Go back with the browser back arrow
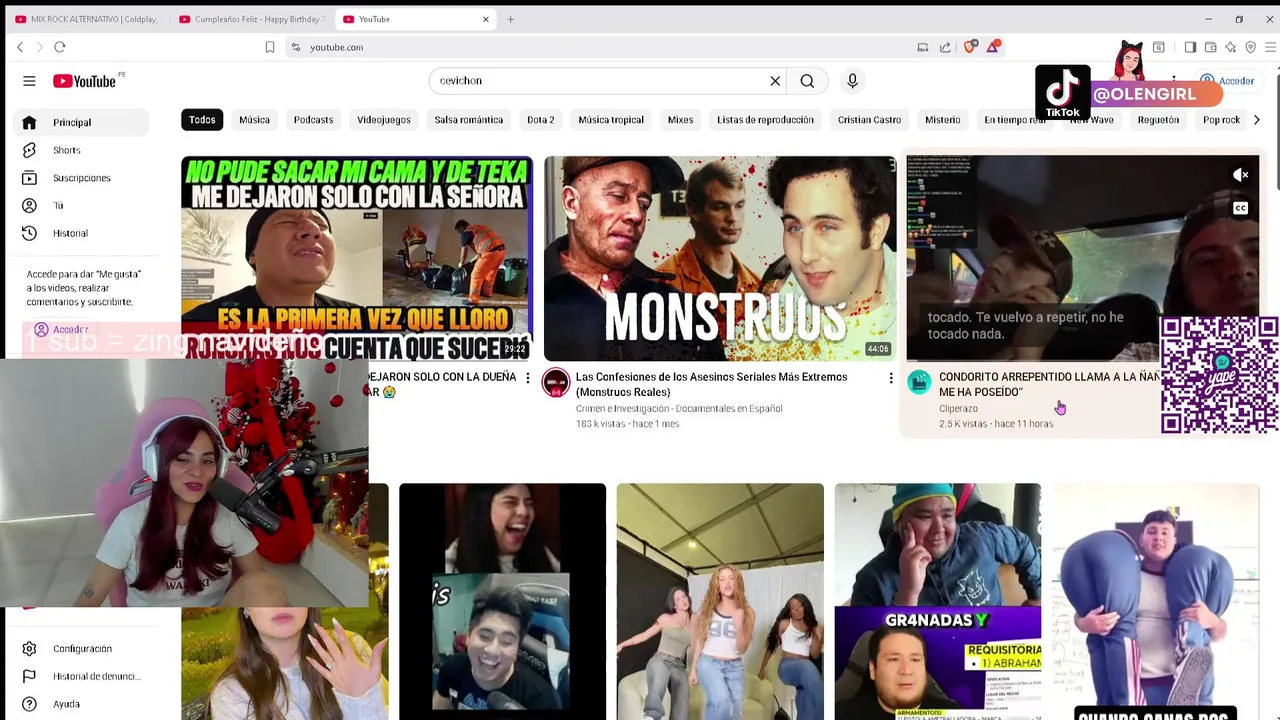The width and height of the screenshot is (1280, 720). click(x=20, y=47)
